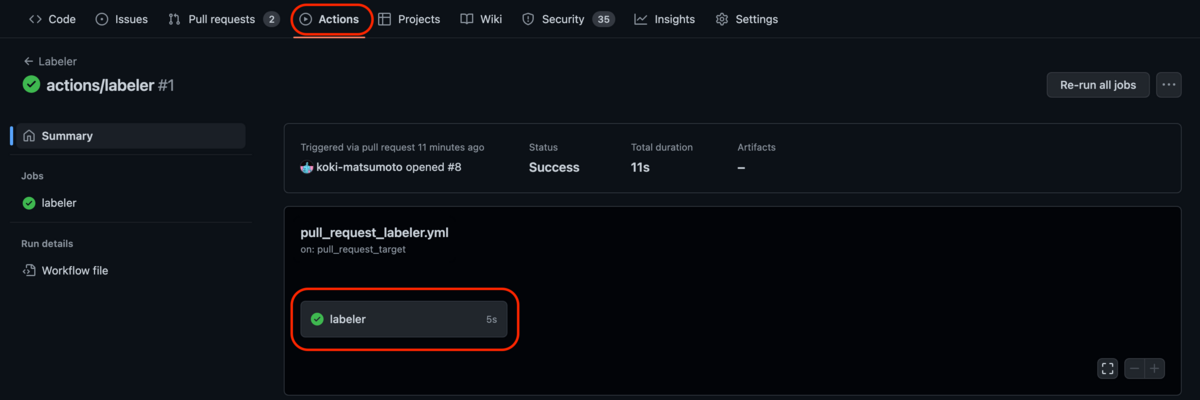Select Summary in the sidebar
Image resolution: width=1200 pixels, height=400 pixels.
[x=131, y=136]
